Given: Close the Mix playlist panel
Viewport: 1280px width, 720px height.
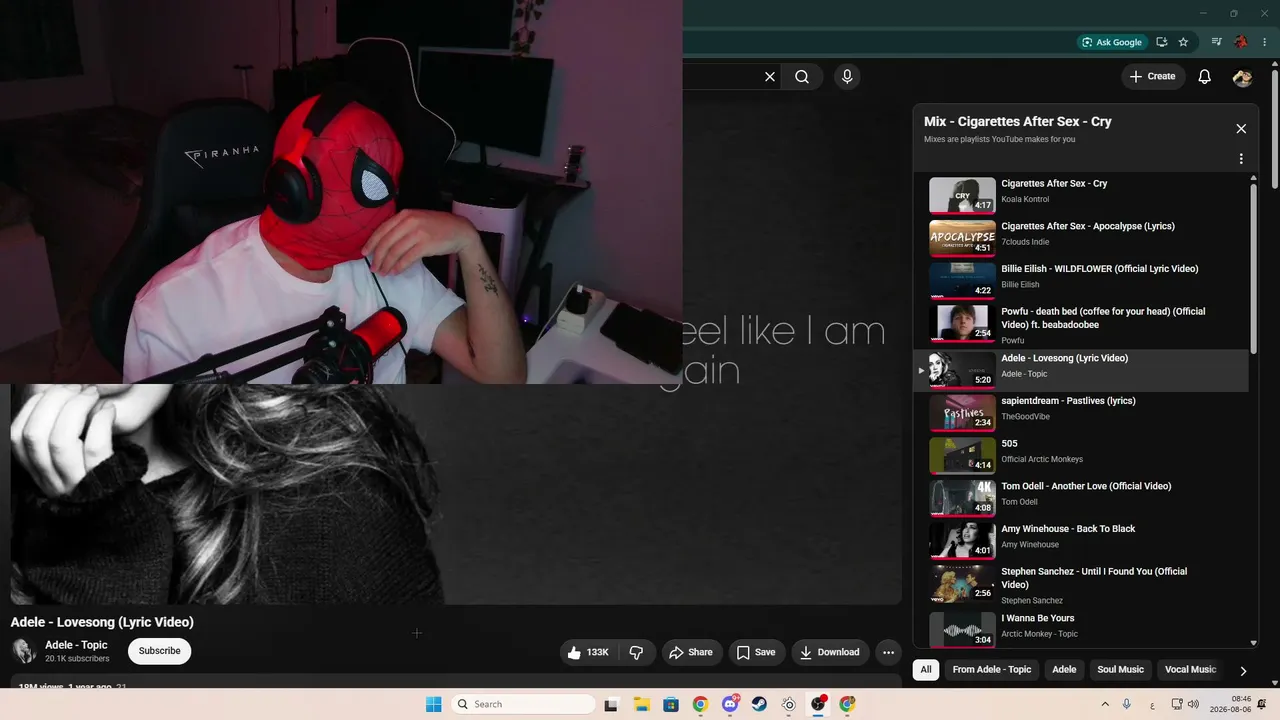Looking at the screenshot, I should click(1241, 129).
